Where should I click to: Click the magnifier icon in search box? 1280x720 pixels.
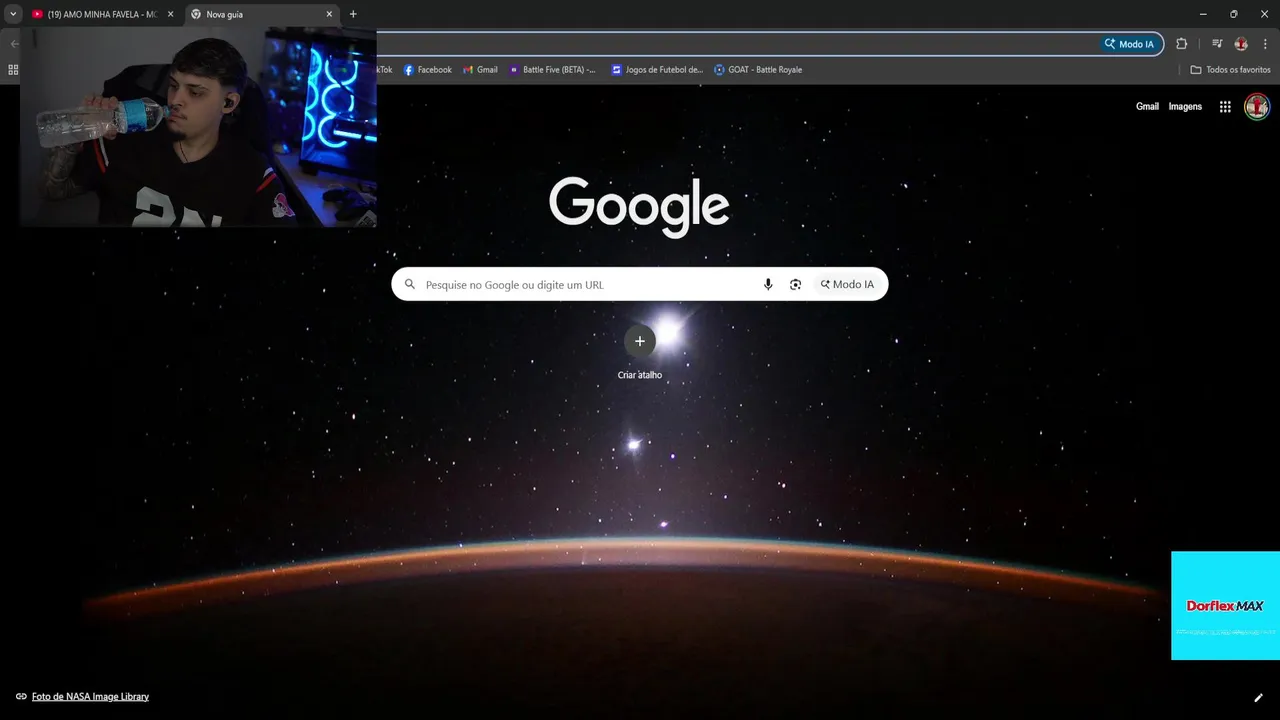tap(409, 285)
